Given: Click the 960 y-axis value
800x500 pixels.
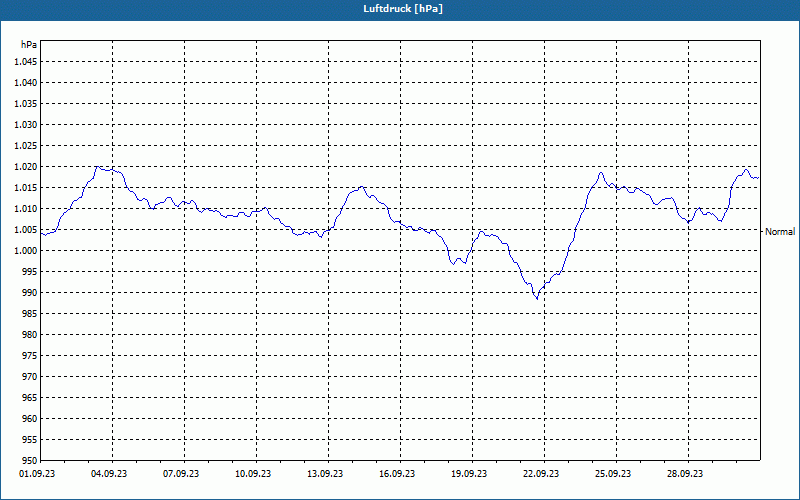Looking at the screenshot, I should pos(30,419).
